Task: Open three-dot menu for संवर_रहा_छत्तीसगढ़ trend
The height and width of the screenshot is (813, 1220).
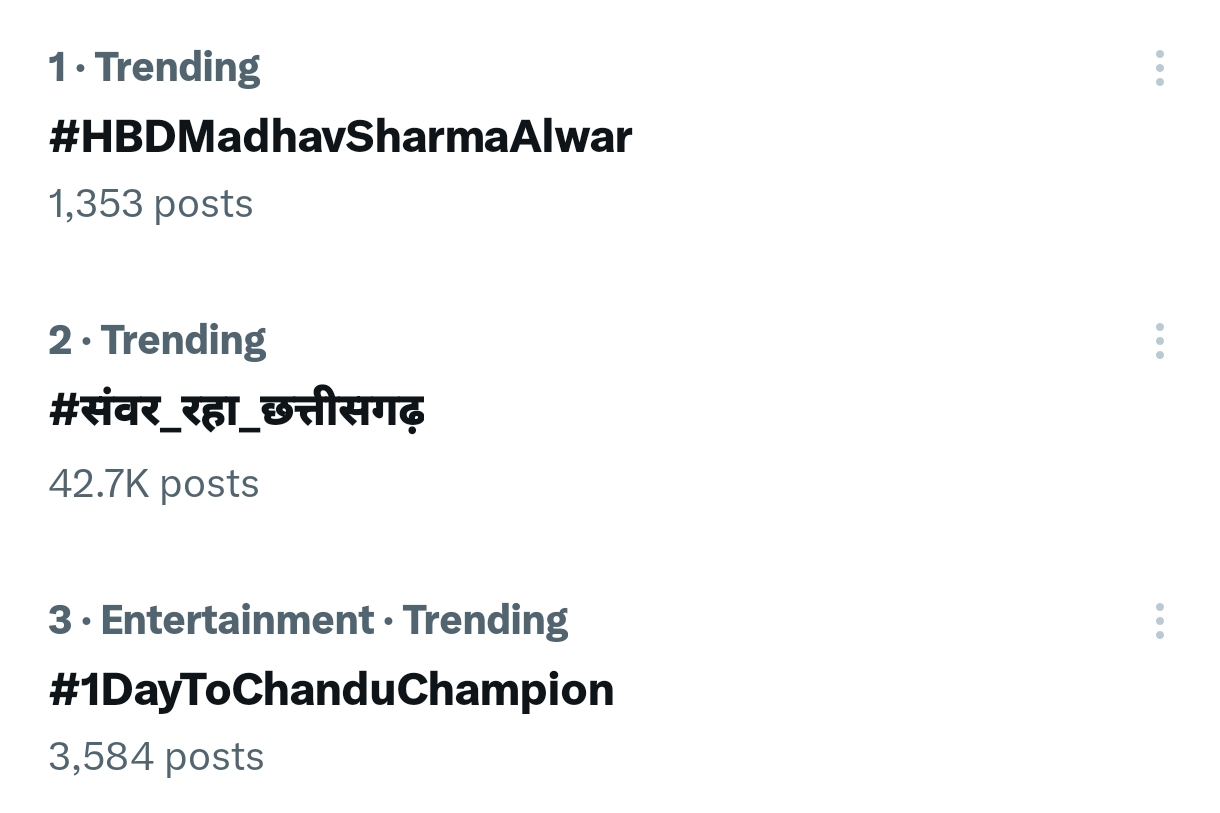Action: (1159, 341)
